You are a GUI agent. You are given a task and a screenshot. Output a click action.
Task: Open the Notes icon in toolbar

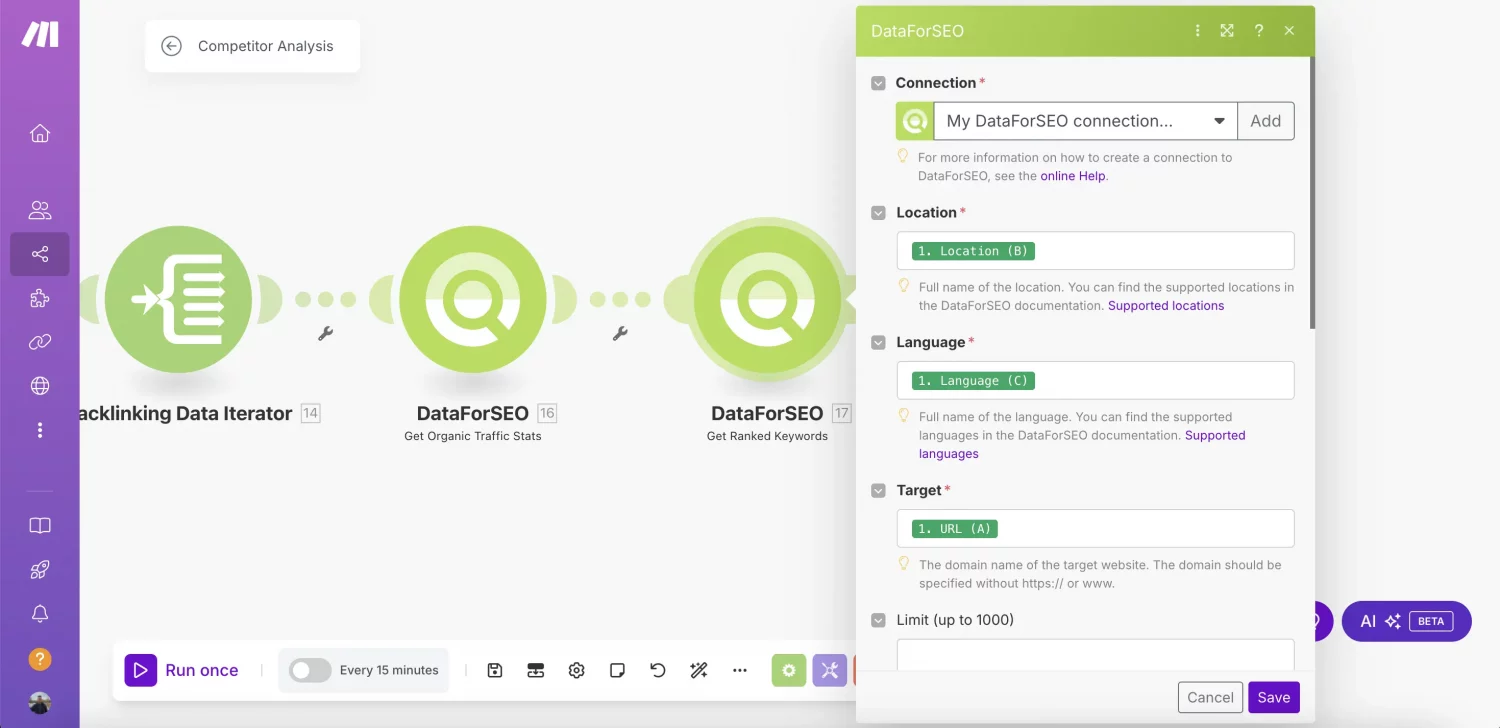point(617,670)
